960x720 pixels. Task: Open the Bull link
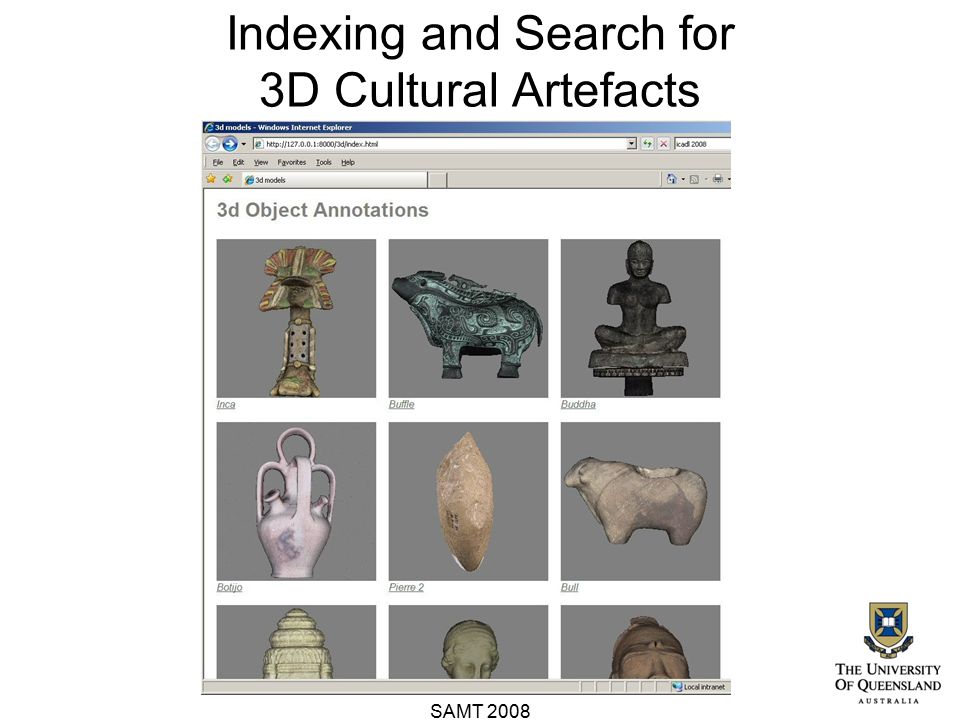pyautogui.click(x=569, y=587)
